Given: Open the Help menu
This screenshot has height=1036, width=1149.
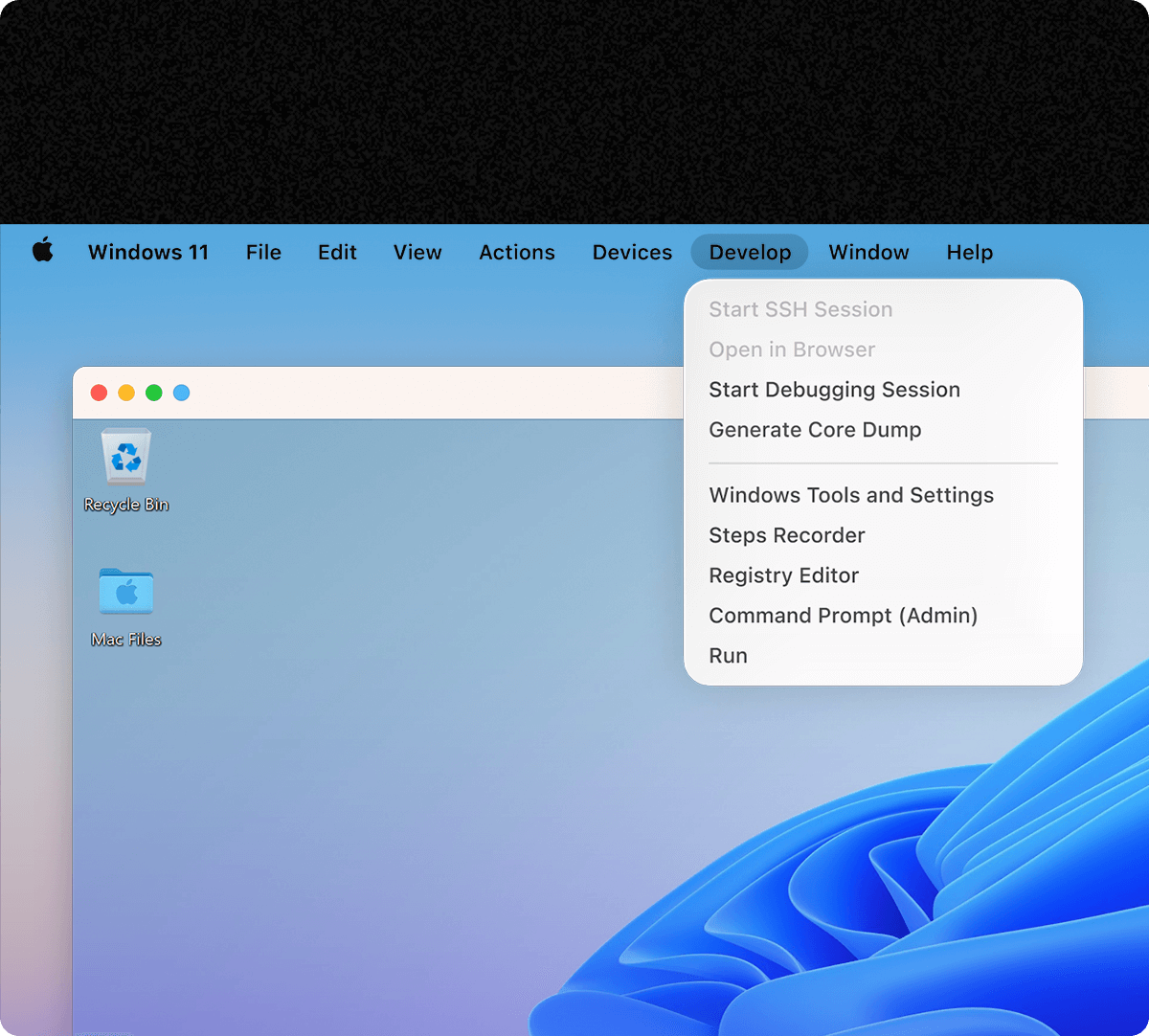Looking at the screenshot, I should tap(969, 253).
